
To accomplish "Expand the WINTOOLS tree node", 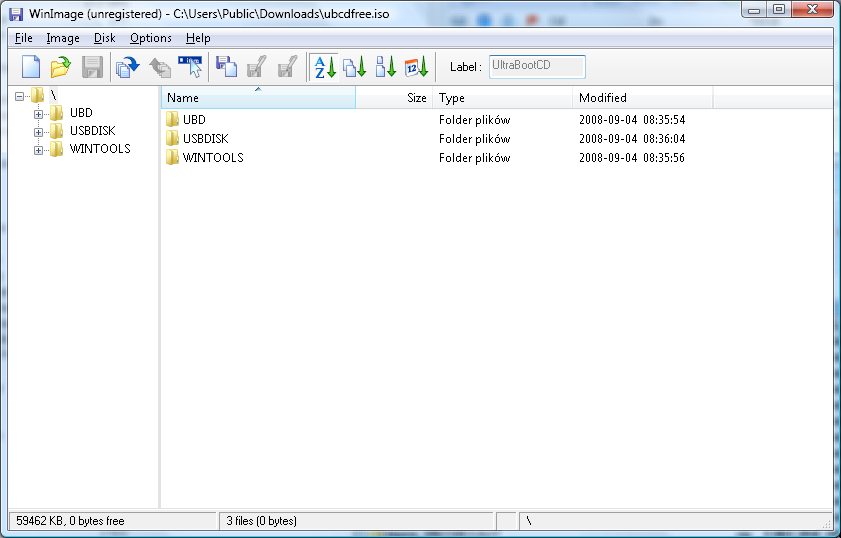I will (38, 150).
